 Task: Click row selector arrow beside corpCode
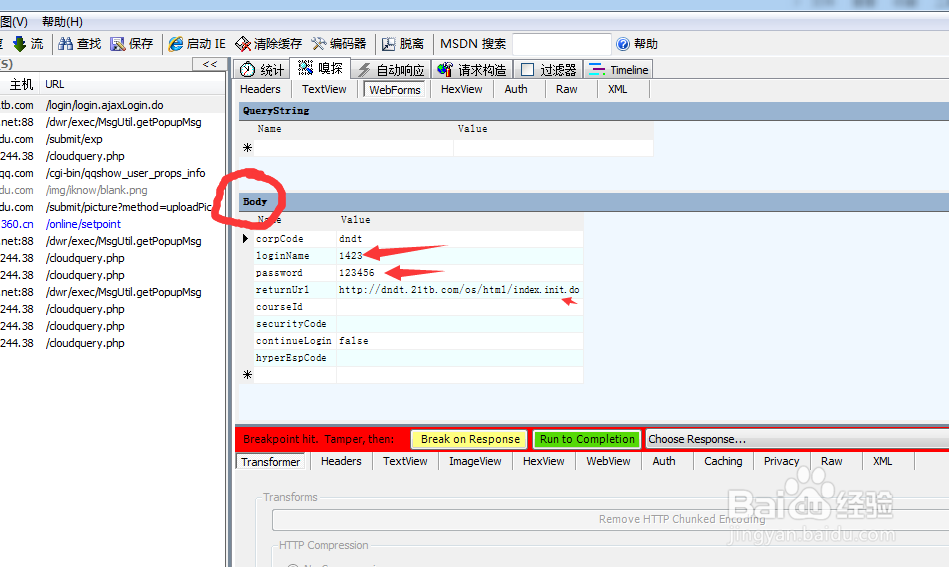pos(245,238)
